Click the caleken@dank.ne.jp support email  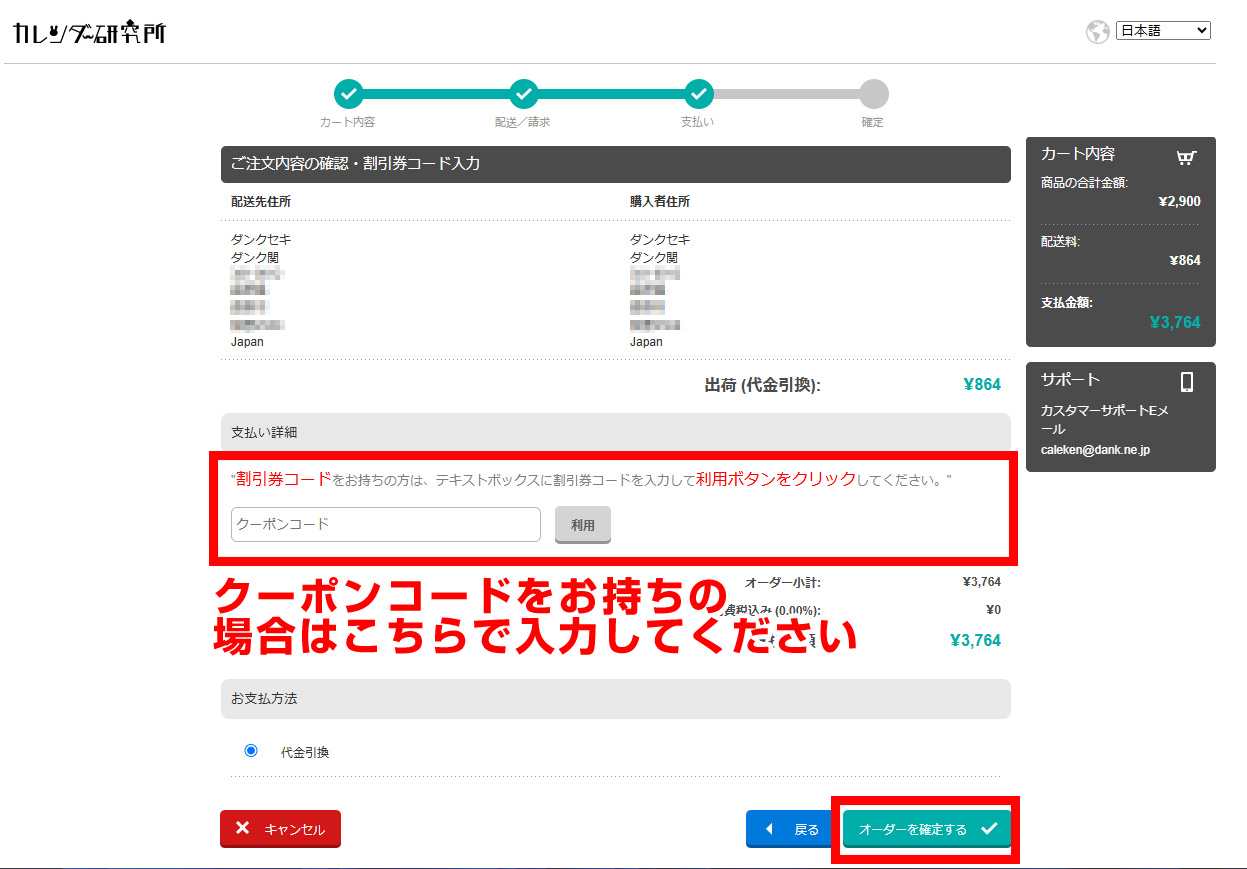click(x=1095, y=450)
